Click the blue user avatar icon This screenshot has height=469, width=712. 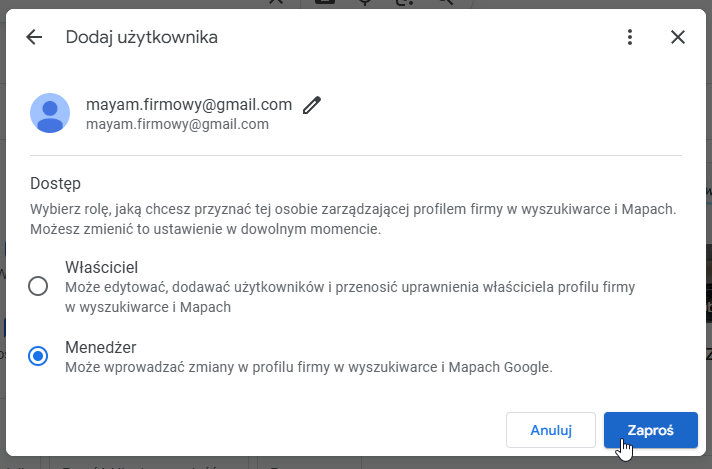click(50, 113)
